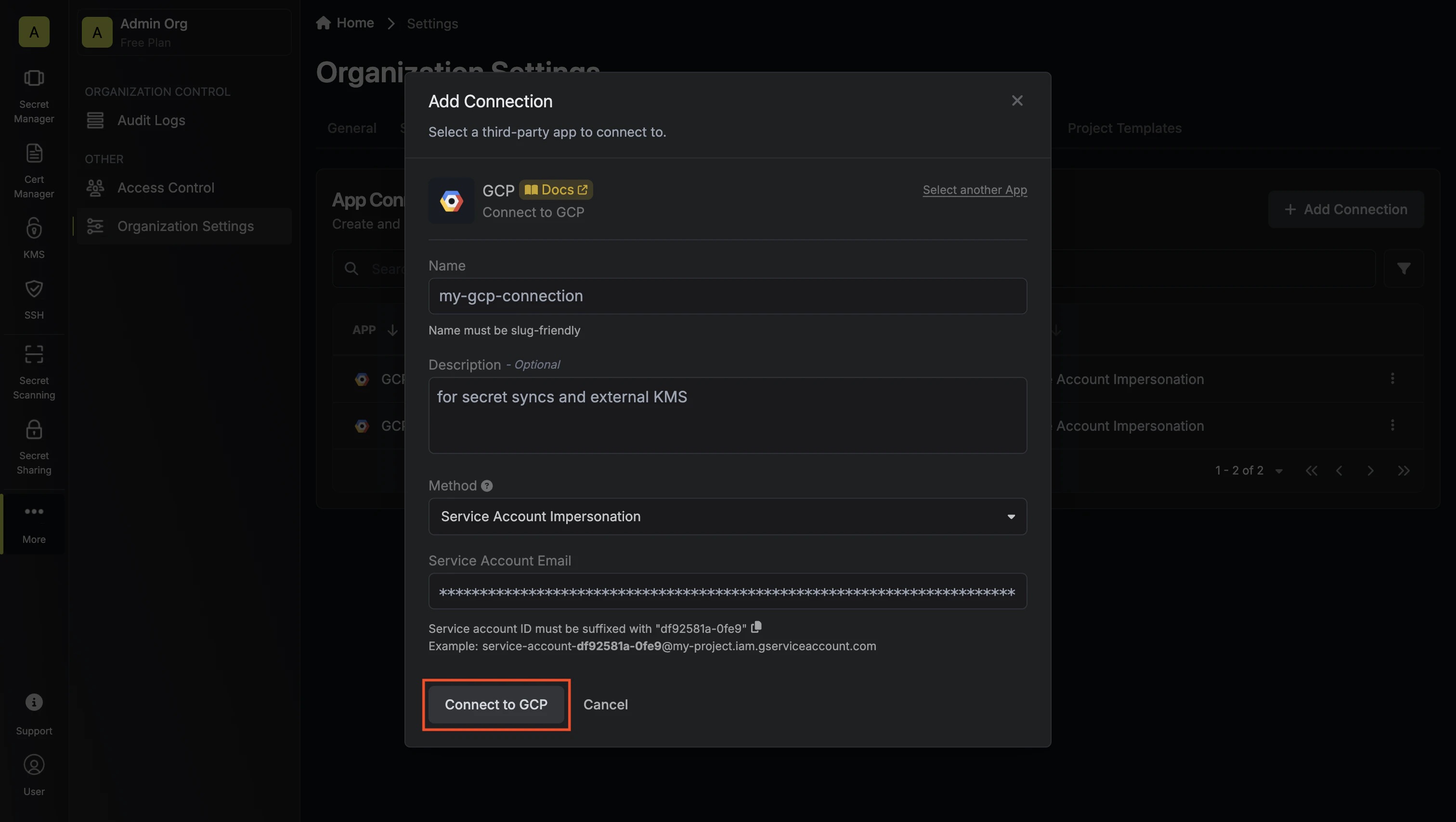This screenshot has width=1456, height=822.
Task: Open Audit Logs in the menu
Action: pos(184,120)
